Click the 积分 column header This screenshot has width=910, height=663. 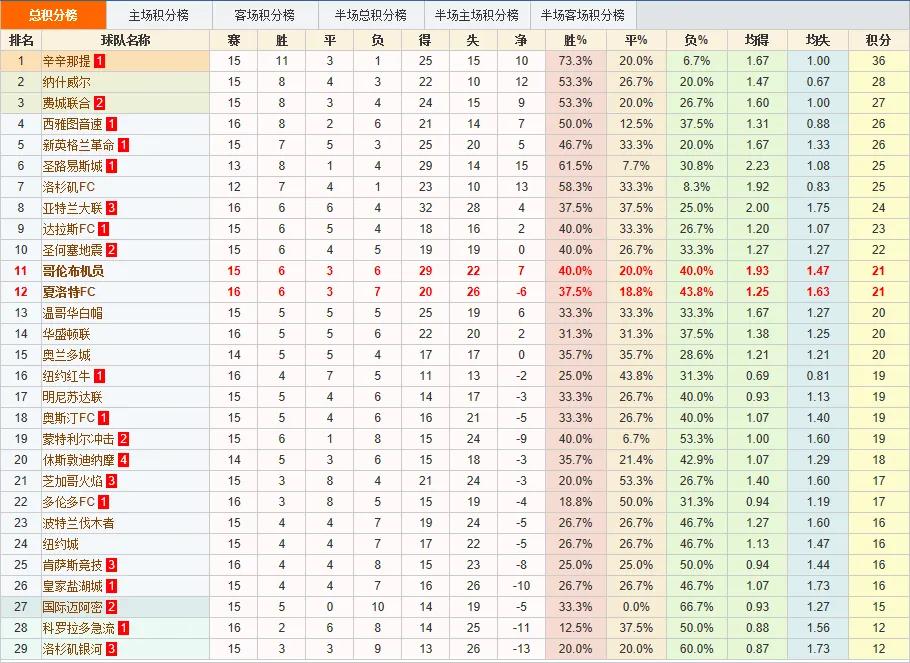877,40
